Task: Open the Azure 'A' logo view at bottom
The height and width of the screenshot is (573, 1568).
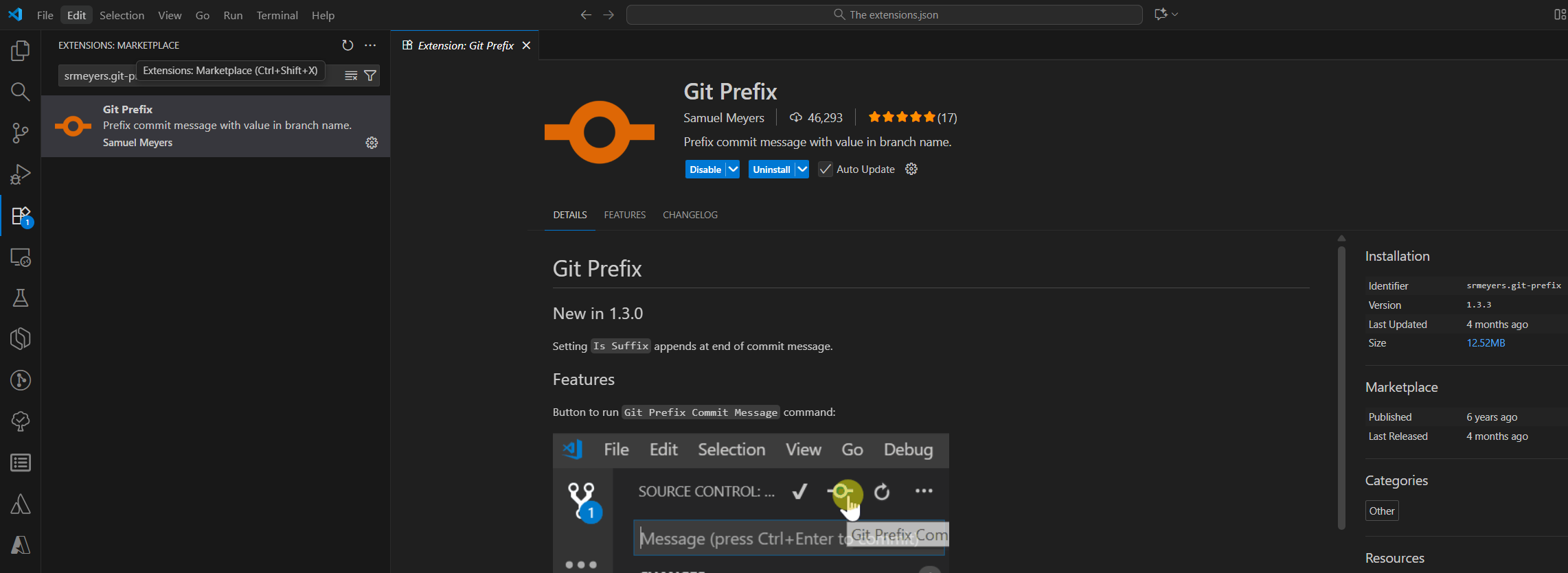Action: [x=21, y=545]
